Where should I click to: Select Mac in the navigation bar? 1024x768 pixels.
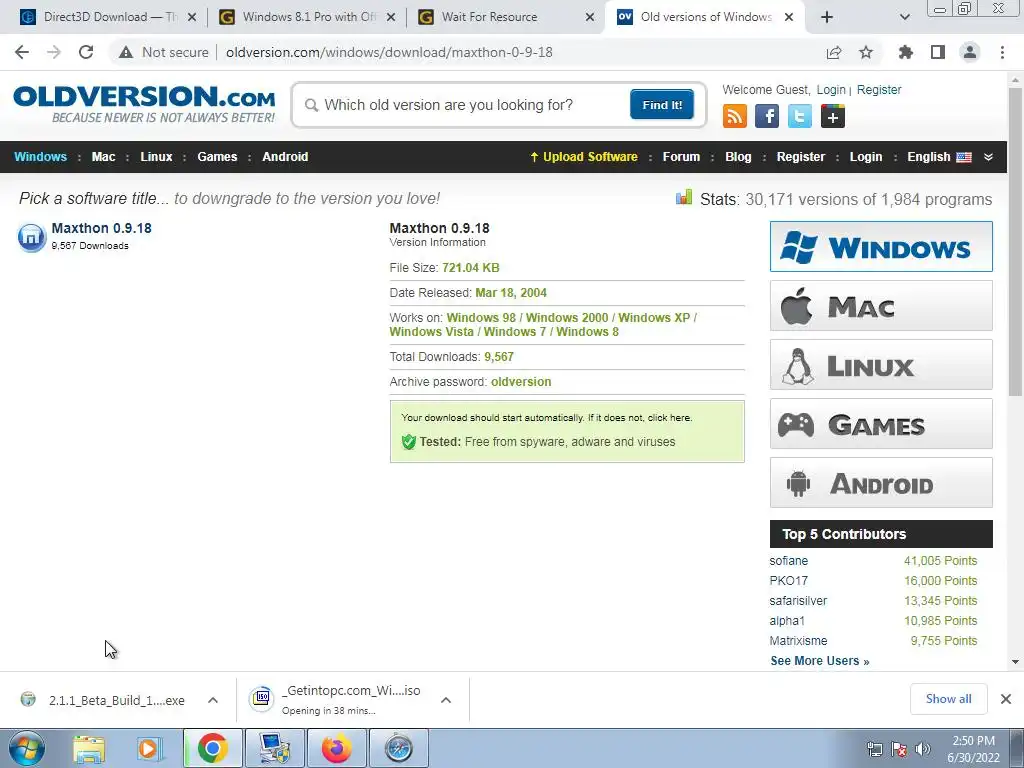103,157
